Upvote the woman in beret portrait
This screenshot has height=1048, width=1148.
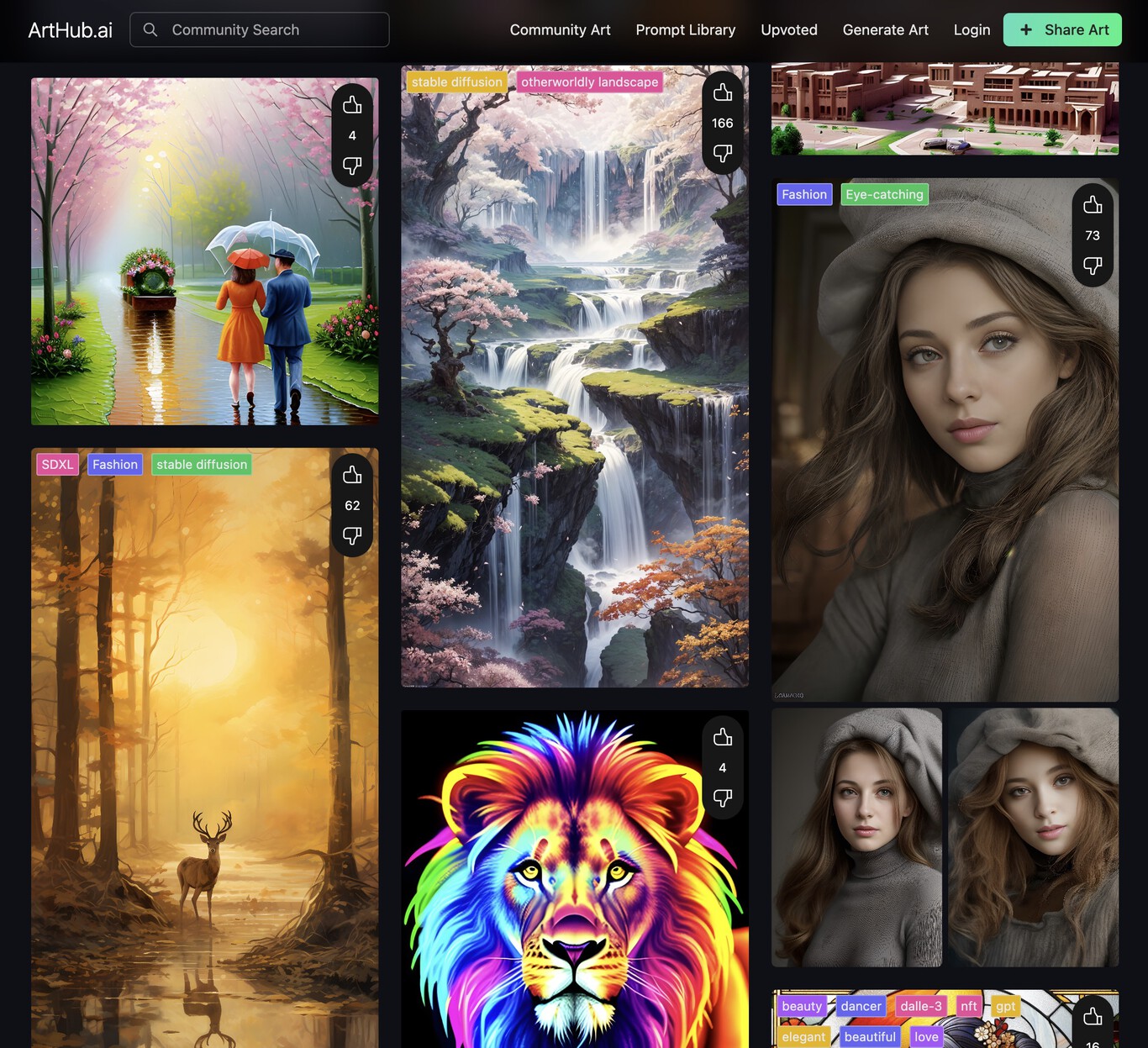(1092, 205)
